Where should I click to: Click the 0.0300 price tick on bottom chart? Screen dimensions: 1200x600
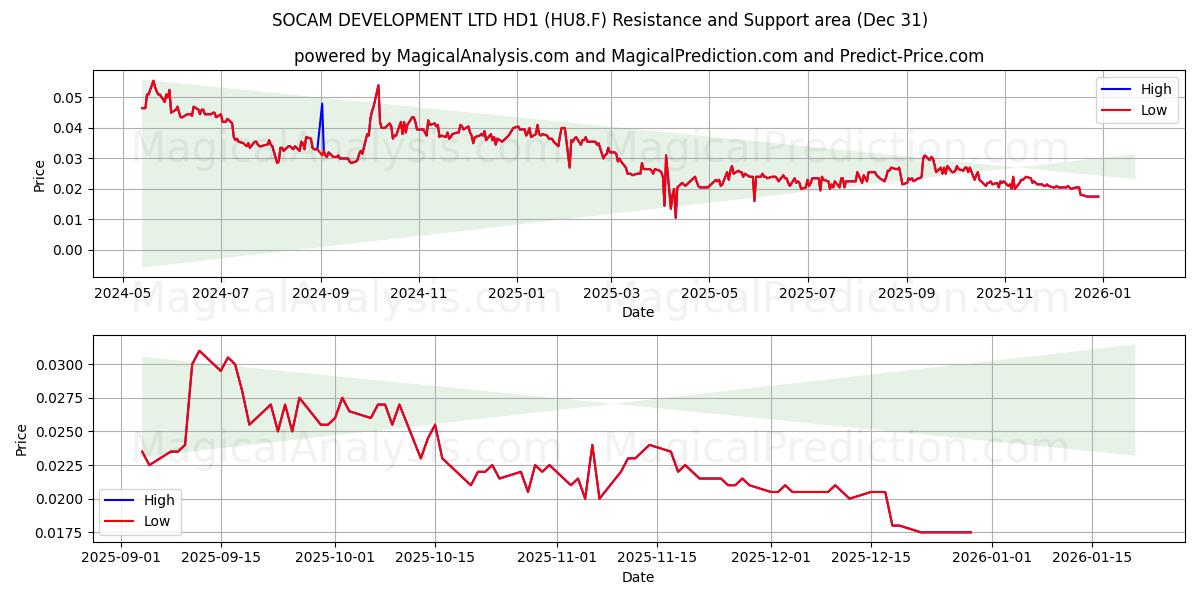pyautogui.click(x=60, y=365)
